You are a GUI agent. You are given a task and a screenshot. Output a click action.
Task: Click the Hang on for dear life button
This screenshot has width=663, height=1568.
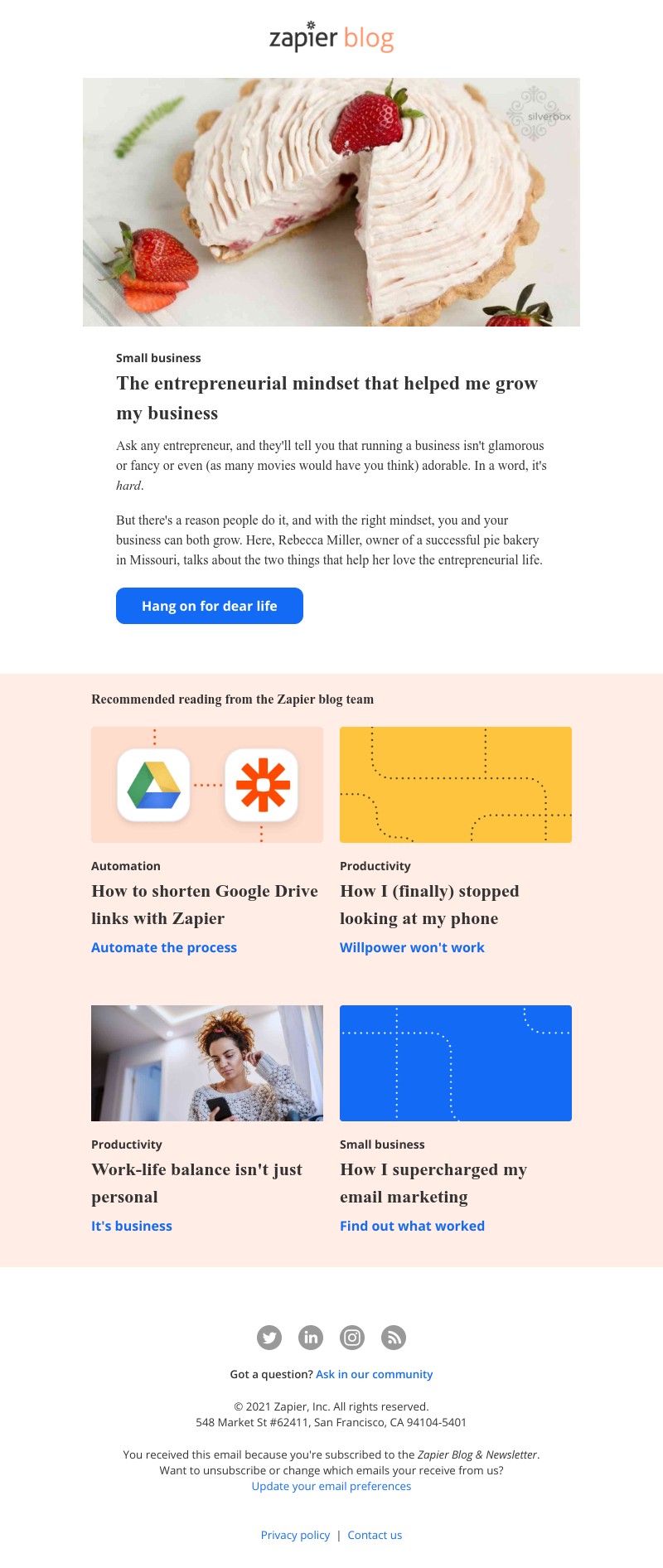click(x=210, y=606)
